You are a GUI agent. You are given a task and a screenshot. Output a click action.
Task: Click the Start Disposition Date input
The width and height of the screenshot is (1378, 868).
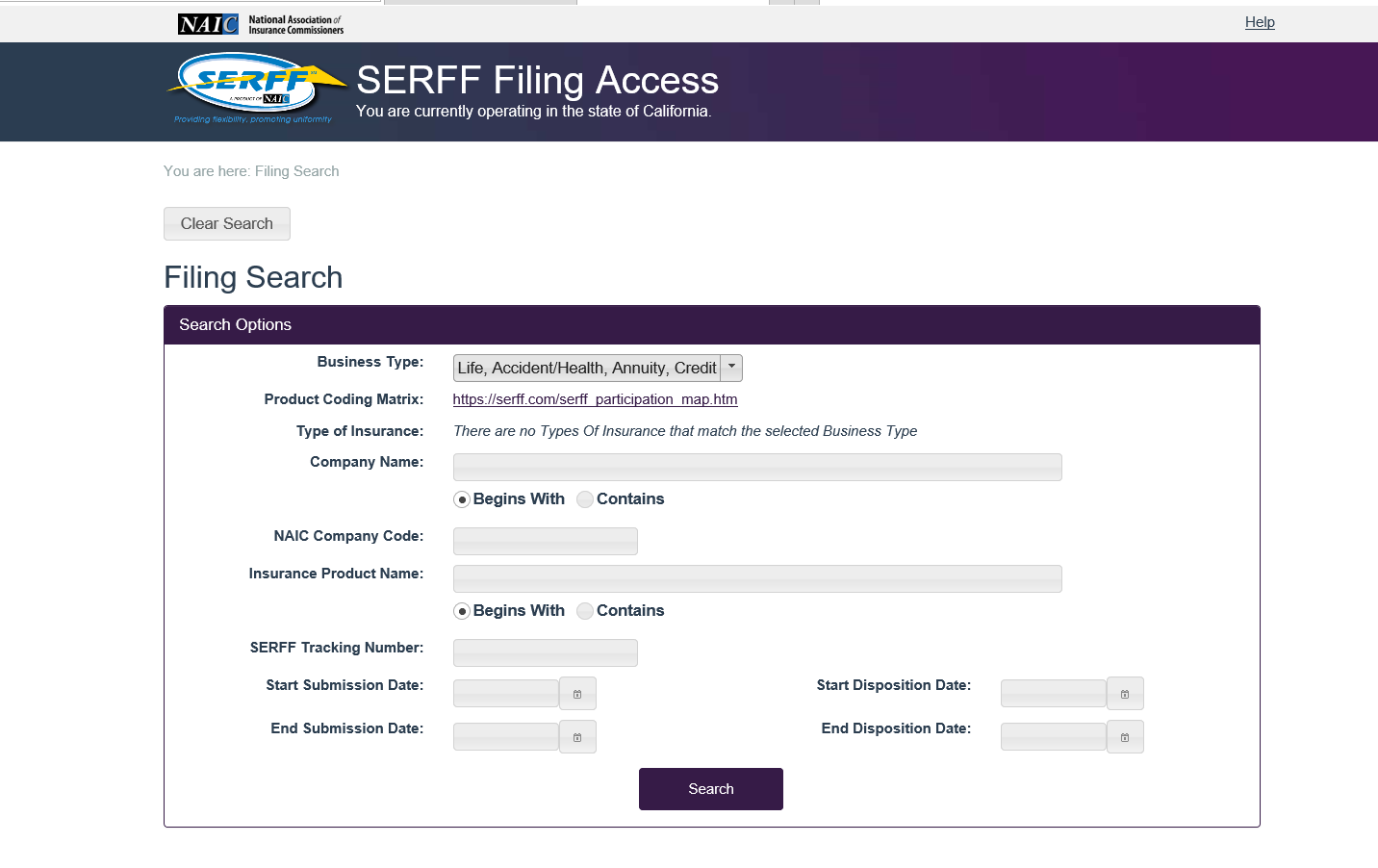pyautogui.click(x=1054, y=694)
